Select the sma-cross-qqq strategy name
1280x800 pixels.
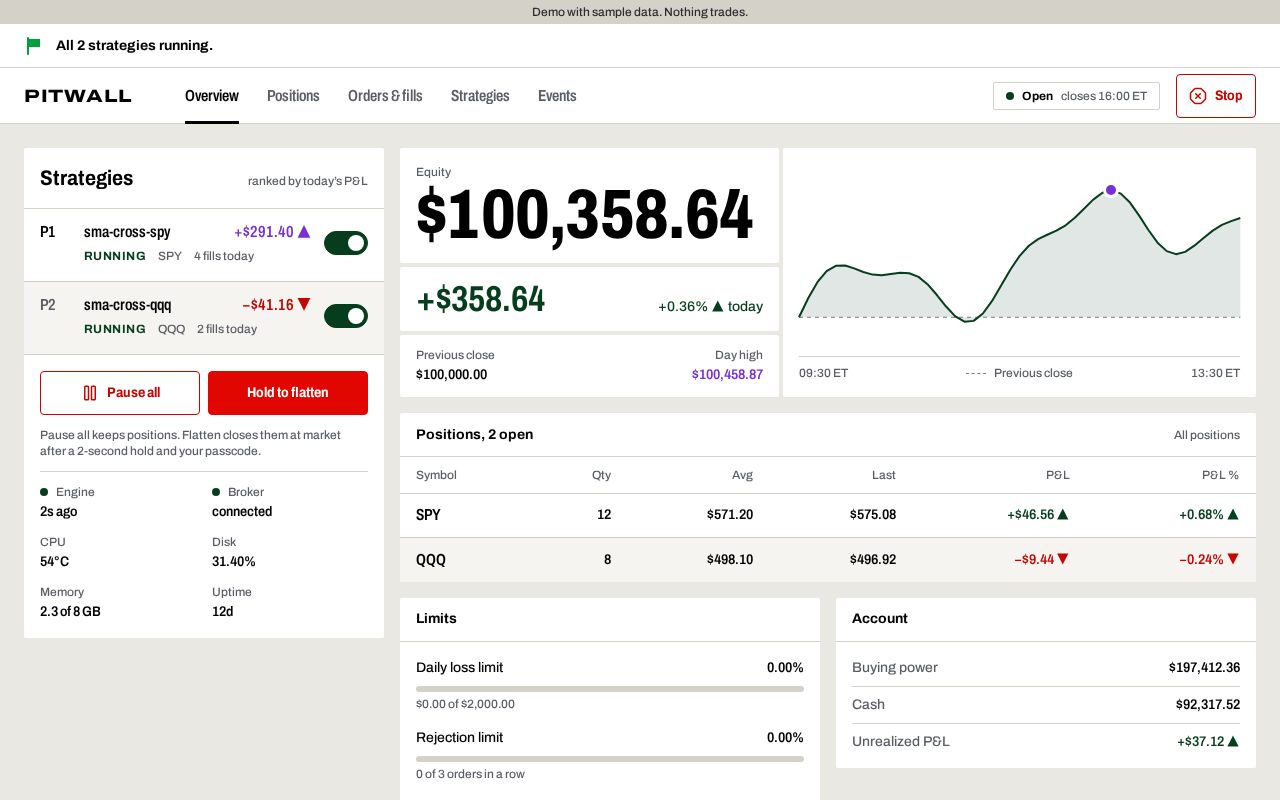pyautogui.click(x=128, y=305)
